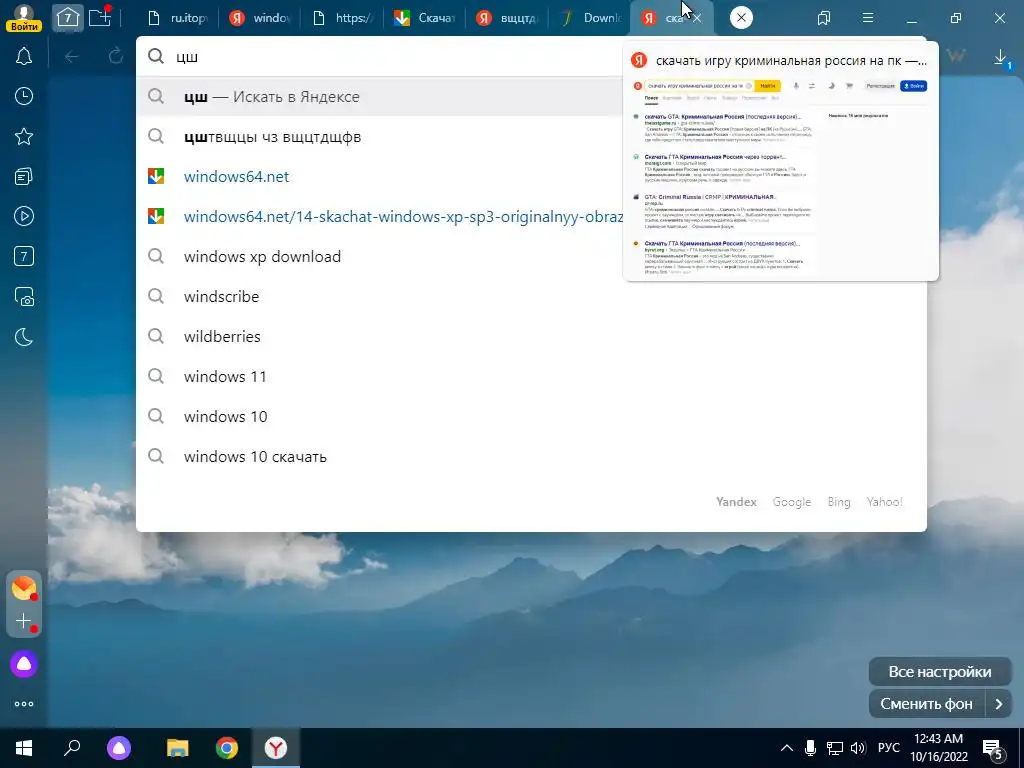Screen dimensions: 1024x768
Task: Add app with plus icon in sidebar
Action: pos(24,621)
